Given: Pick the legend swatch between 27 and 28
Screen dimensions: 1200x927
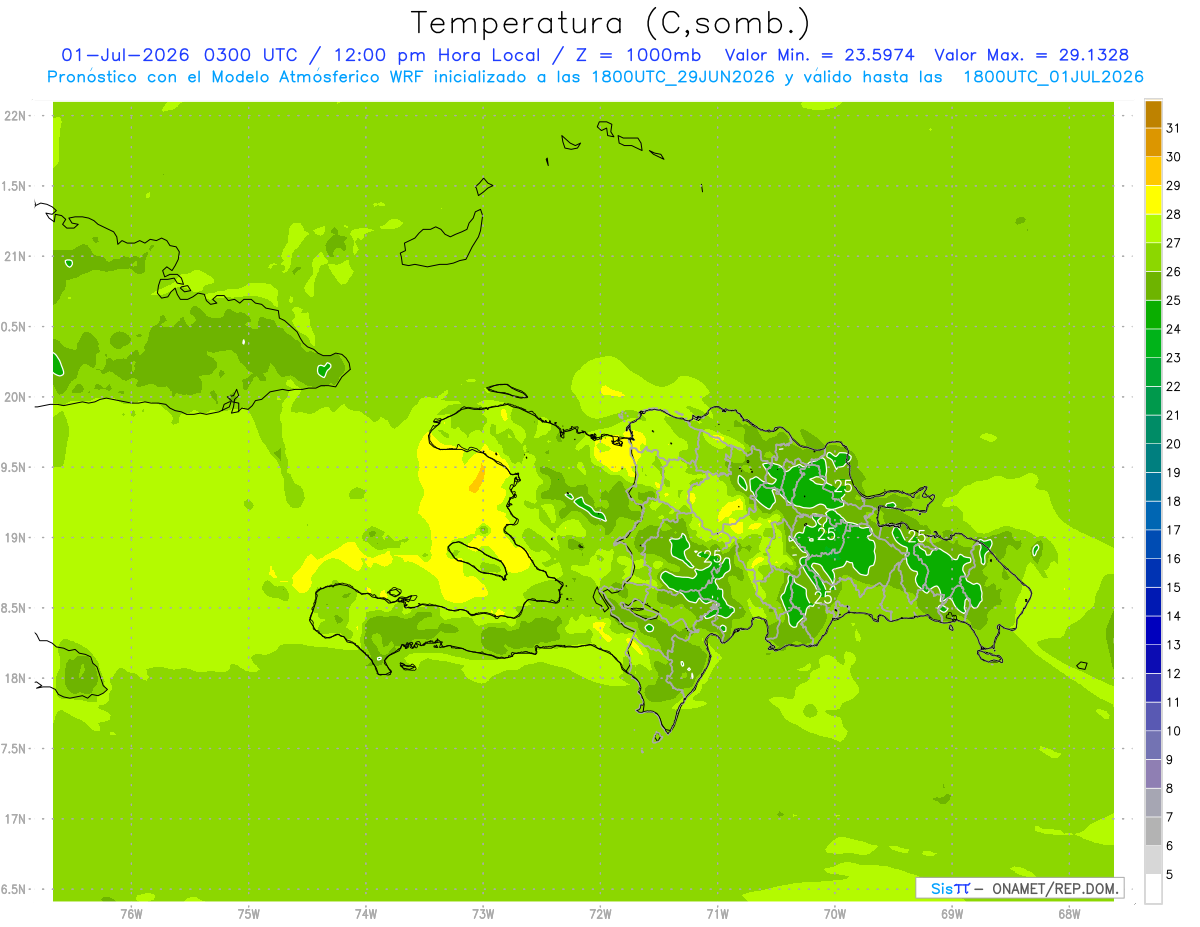Looking at the screenshot, I should click(1153, 229).
